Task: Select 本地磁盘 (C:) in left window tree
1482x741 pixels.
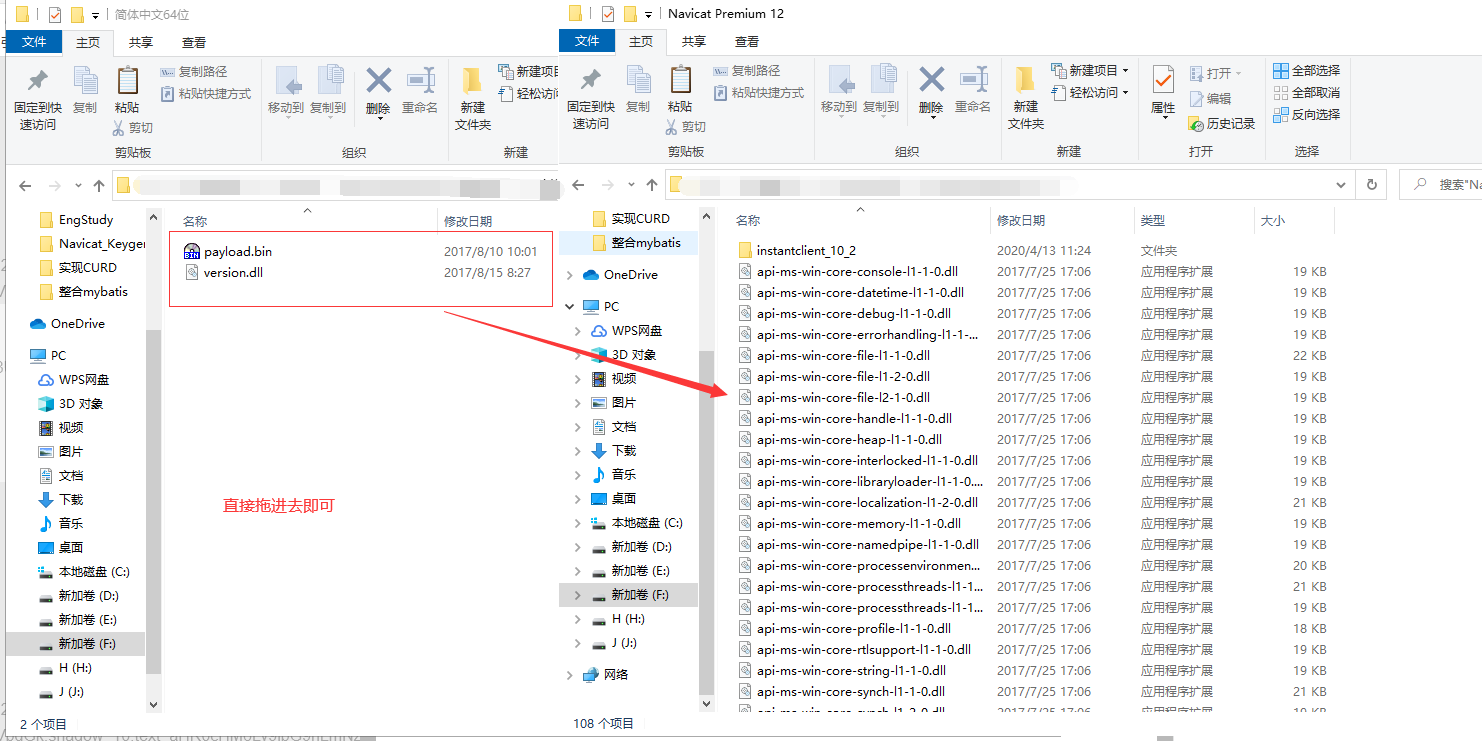Action: pos(84,572)
